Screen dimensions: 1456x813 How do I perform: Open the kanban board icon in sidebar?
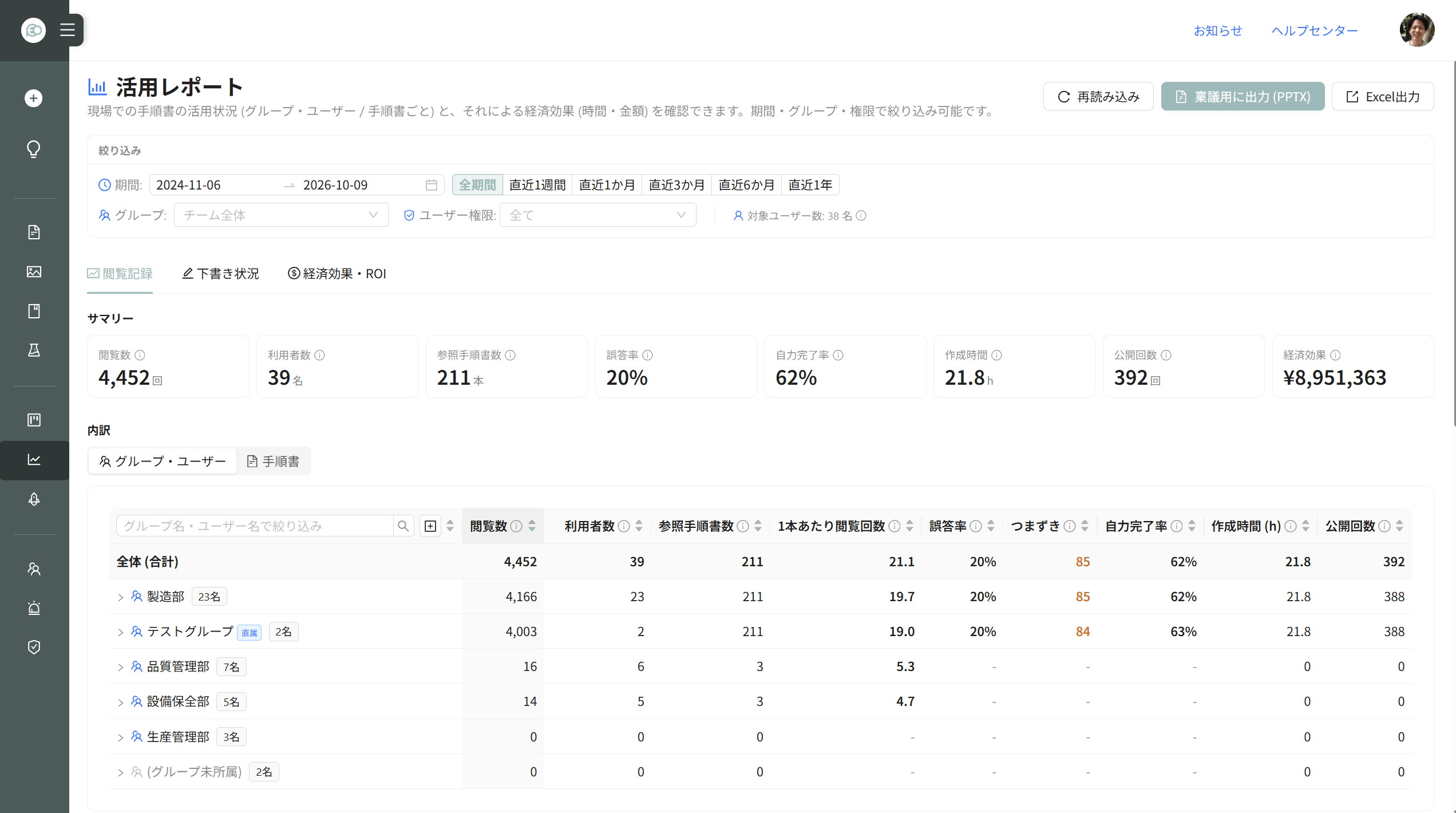click(34, 420)
